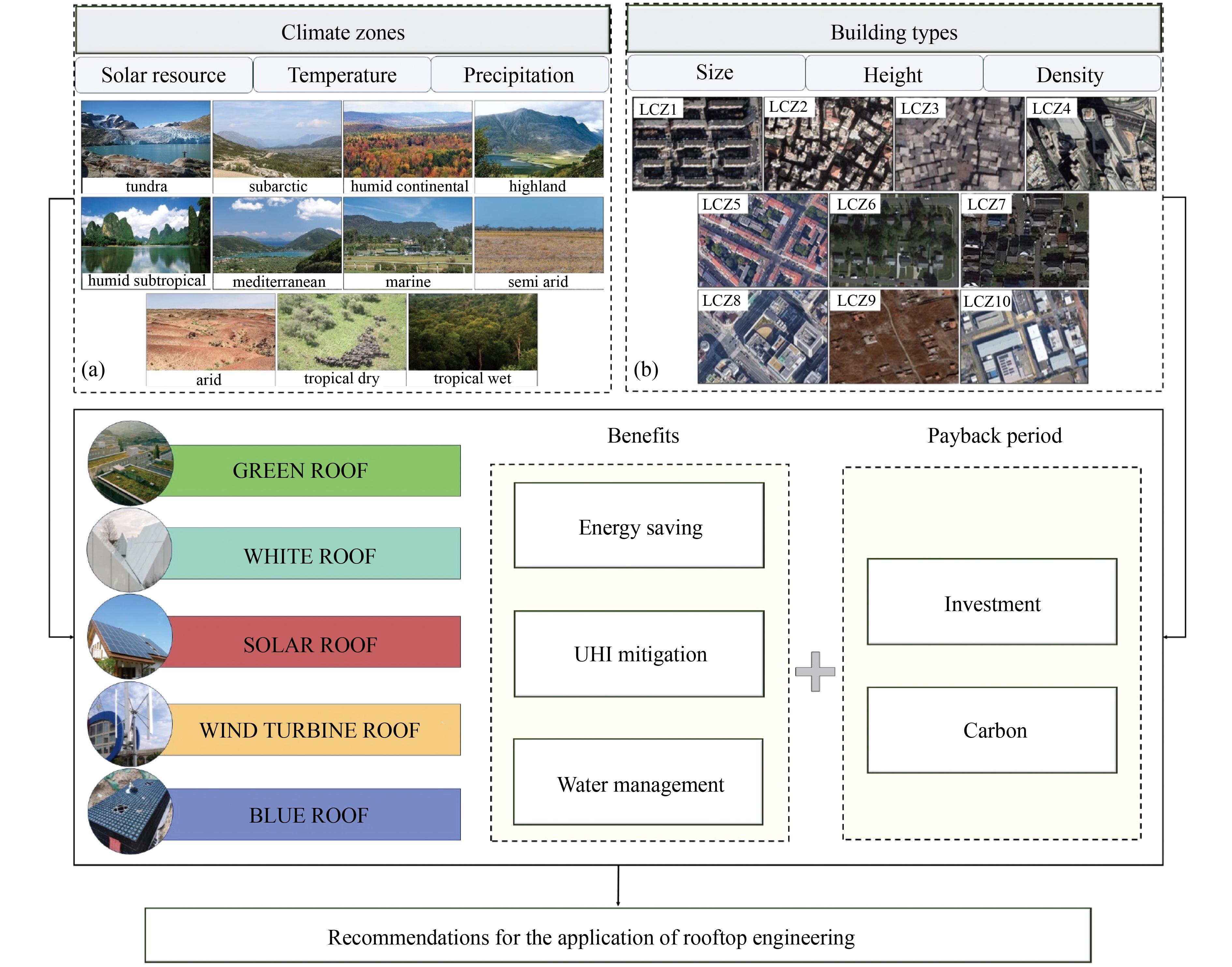The height and width of the screenshot is (967, 1232).
Task: Click the blue roof circular photo
Action: tap(130, 812)
